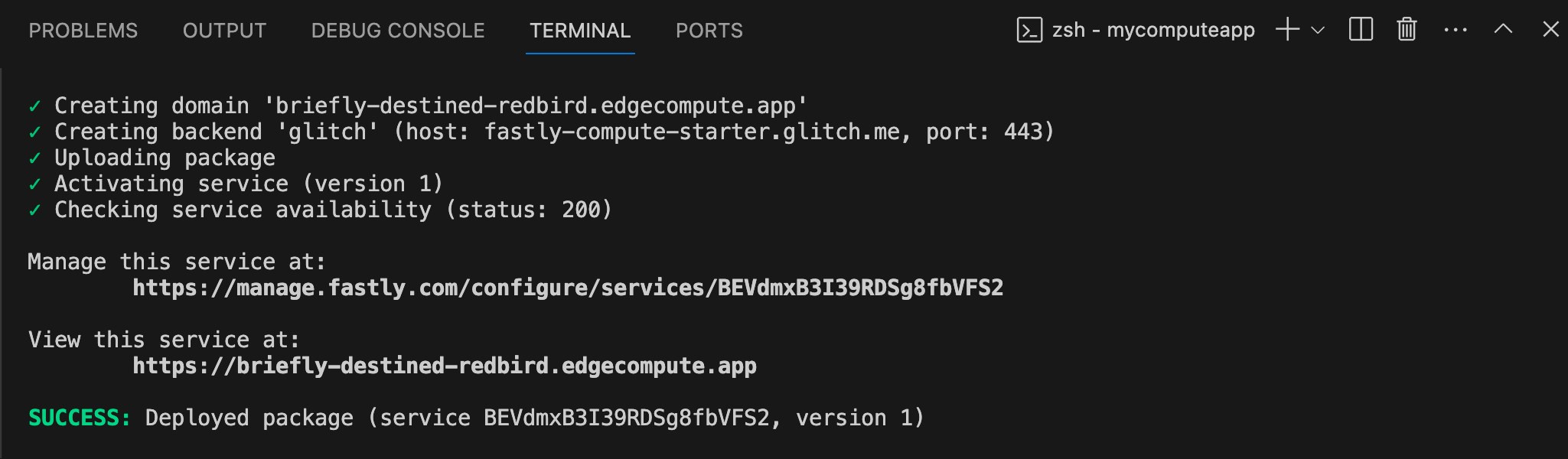1568x459 pixels.
Task: Open more terminal actions via the ellipsis icon
Action: click(x=1455, y=30)
